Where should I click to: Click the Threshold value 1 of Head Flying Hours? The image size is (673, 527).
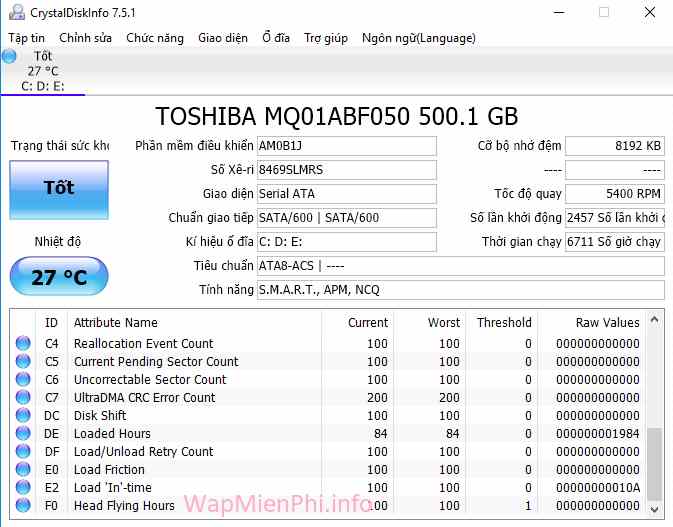coord(528,506)
